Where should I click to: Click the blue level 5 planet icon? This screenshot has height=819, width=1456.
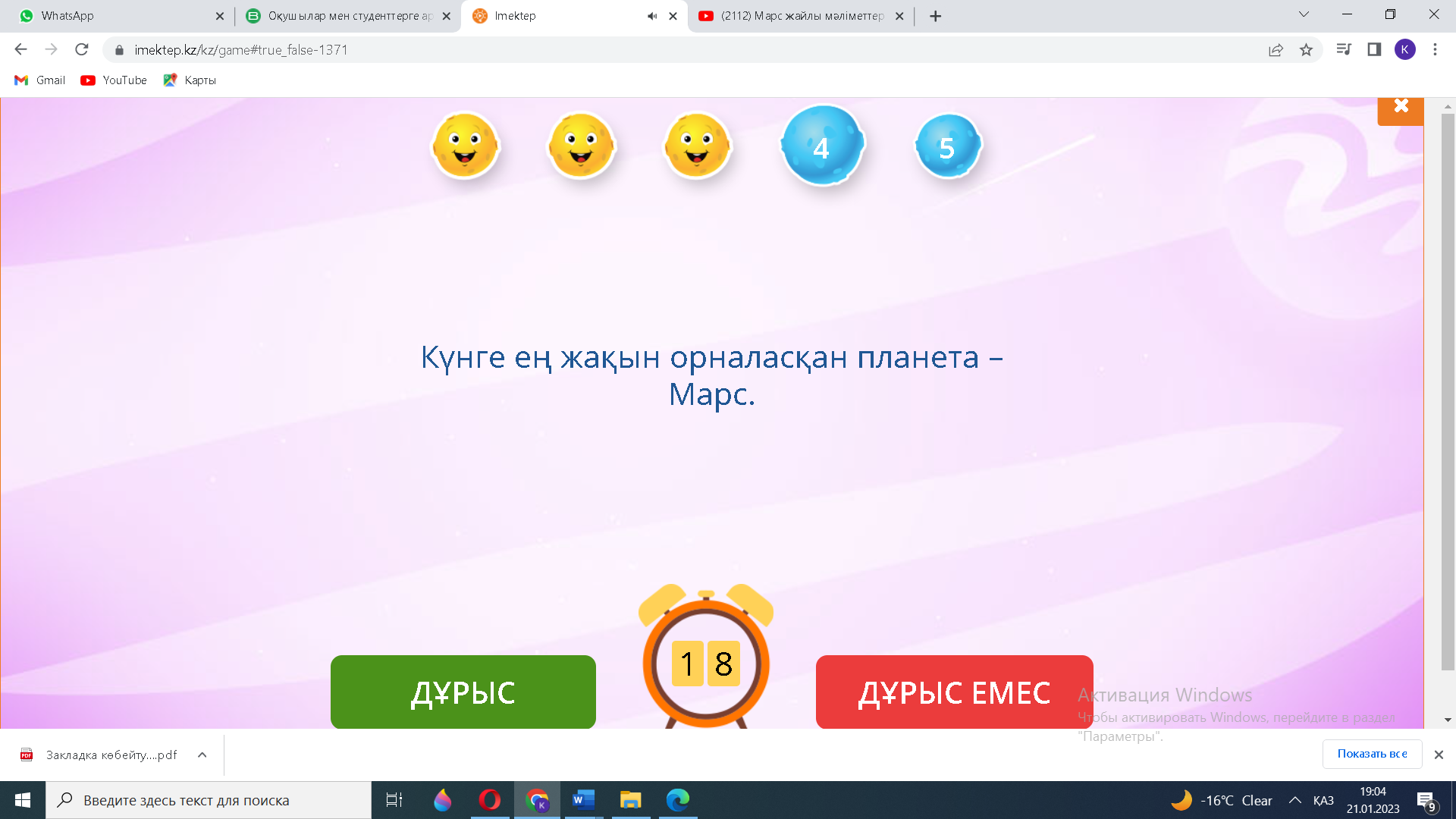(948, 146)
